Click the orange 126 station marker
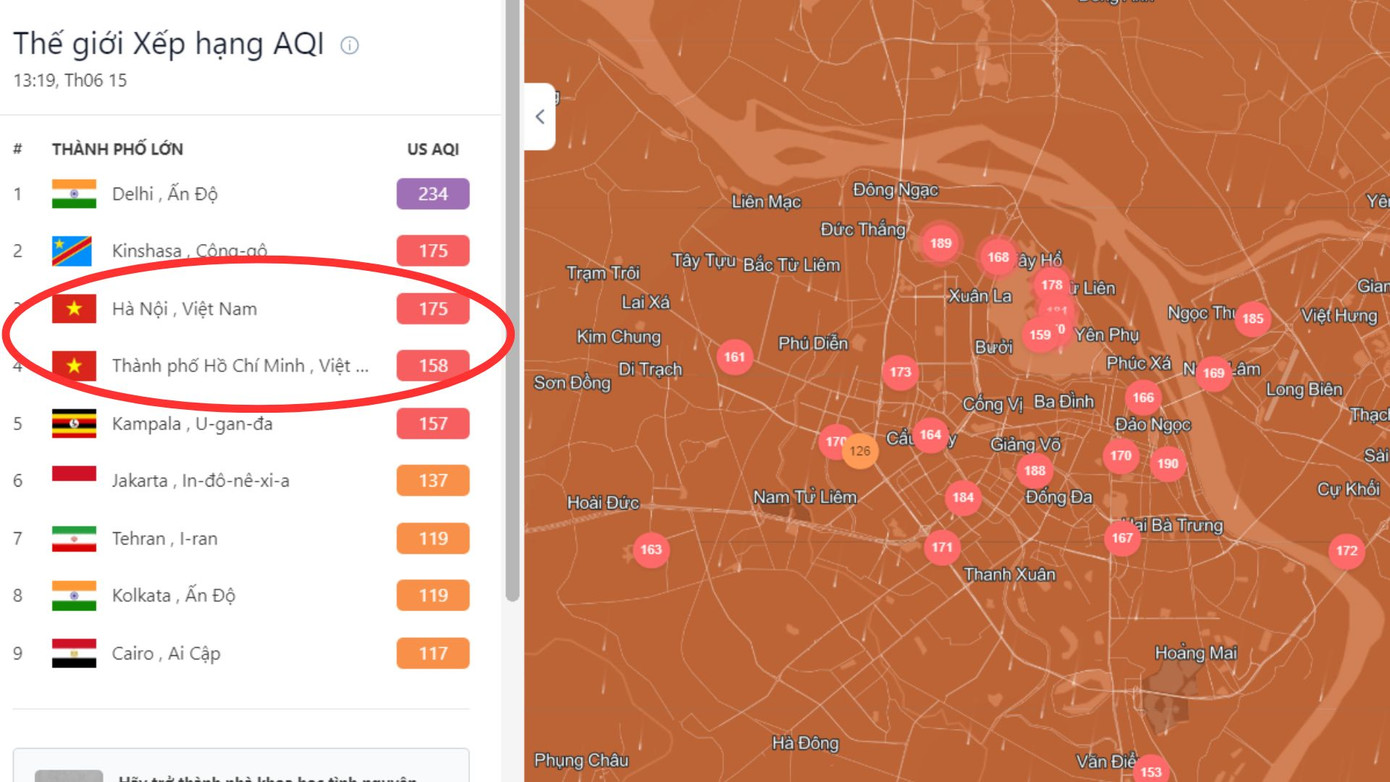 (x=859, y=452)
